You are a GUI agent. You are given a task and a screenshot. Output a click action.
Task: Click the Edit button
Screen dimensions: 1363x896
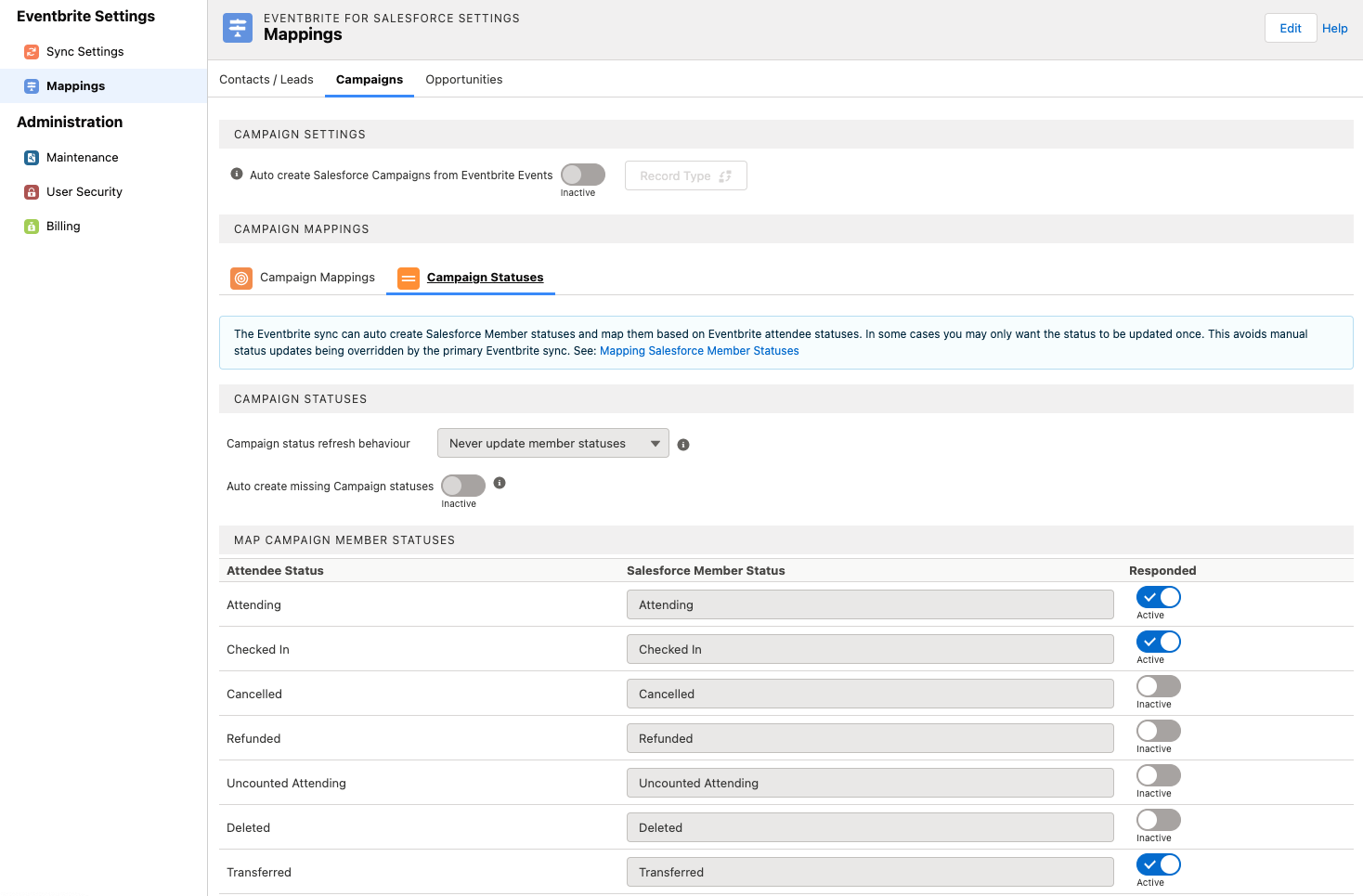[1291, 28]
